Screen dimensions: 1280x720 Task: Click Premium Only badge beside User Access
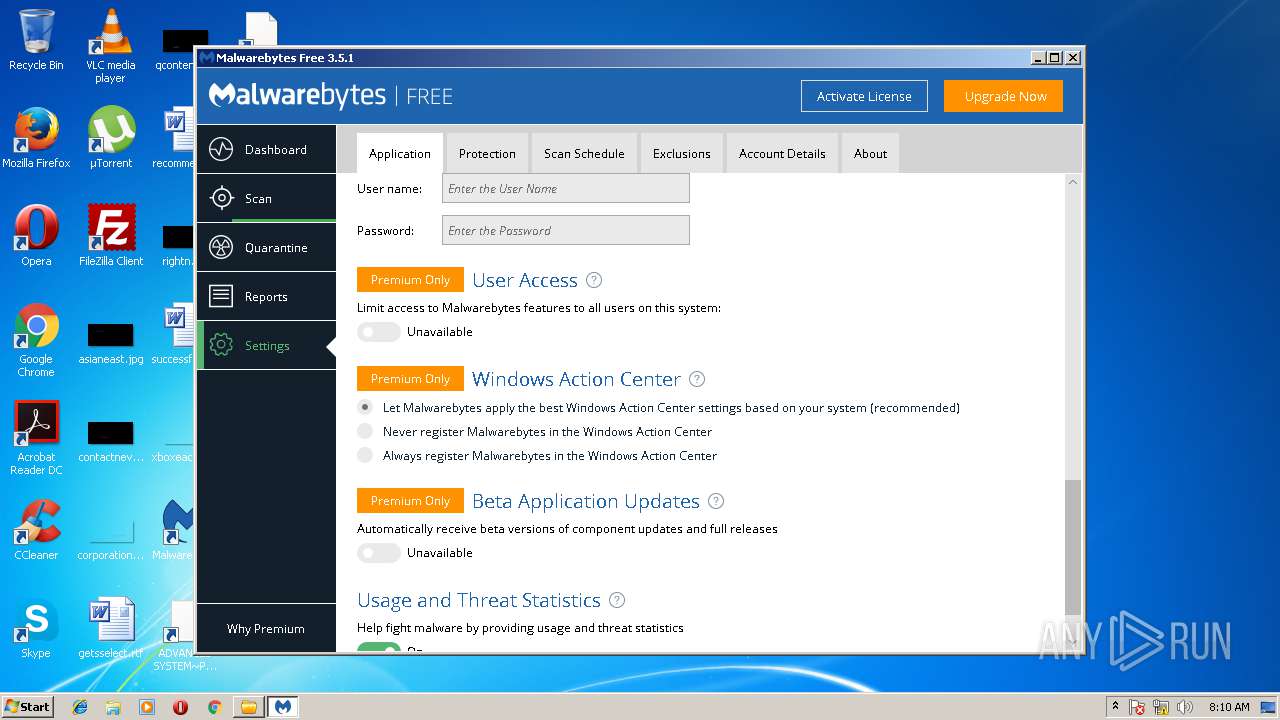(x=410, y=280)
